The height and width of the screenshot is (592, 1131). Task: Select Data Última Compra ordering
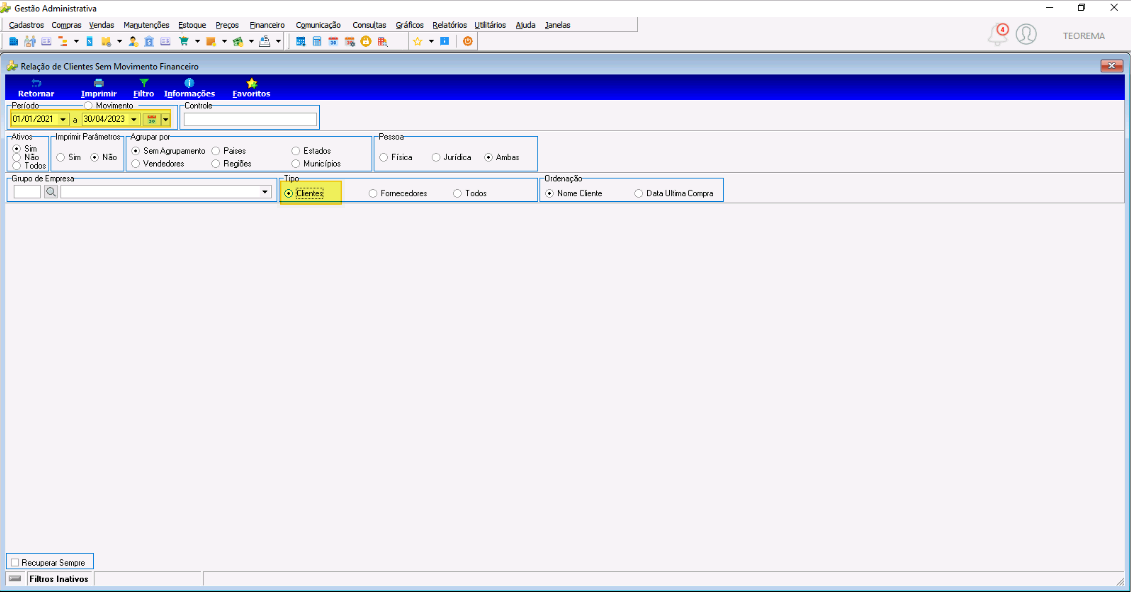pos(638,193)
